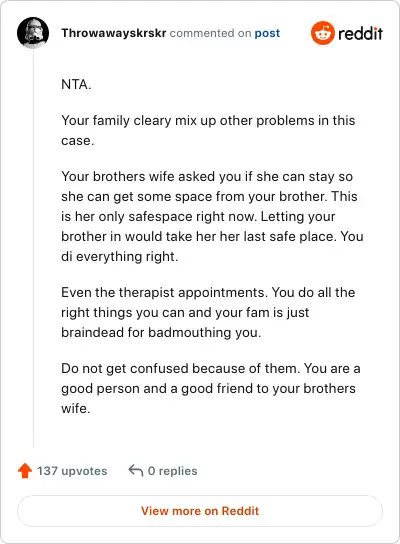The width and height of the screenshot is (400, 544).
Task: Open the blue "post" link
Action: click(267, 33)
